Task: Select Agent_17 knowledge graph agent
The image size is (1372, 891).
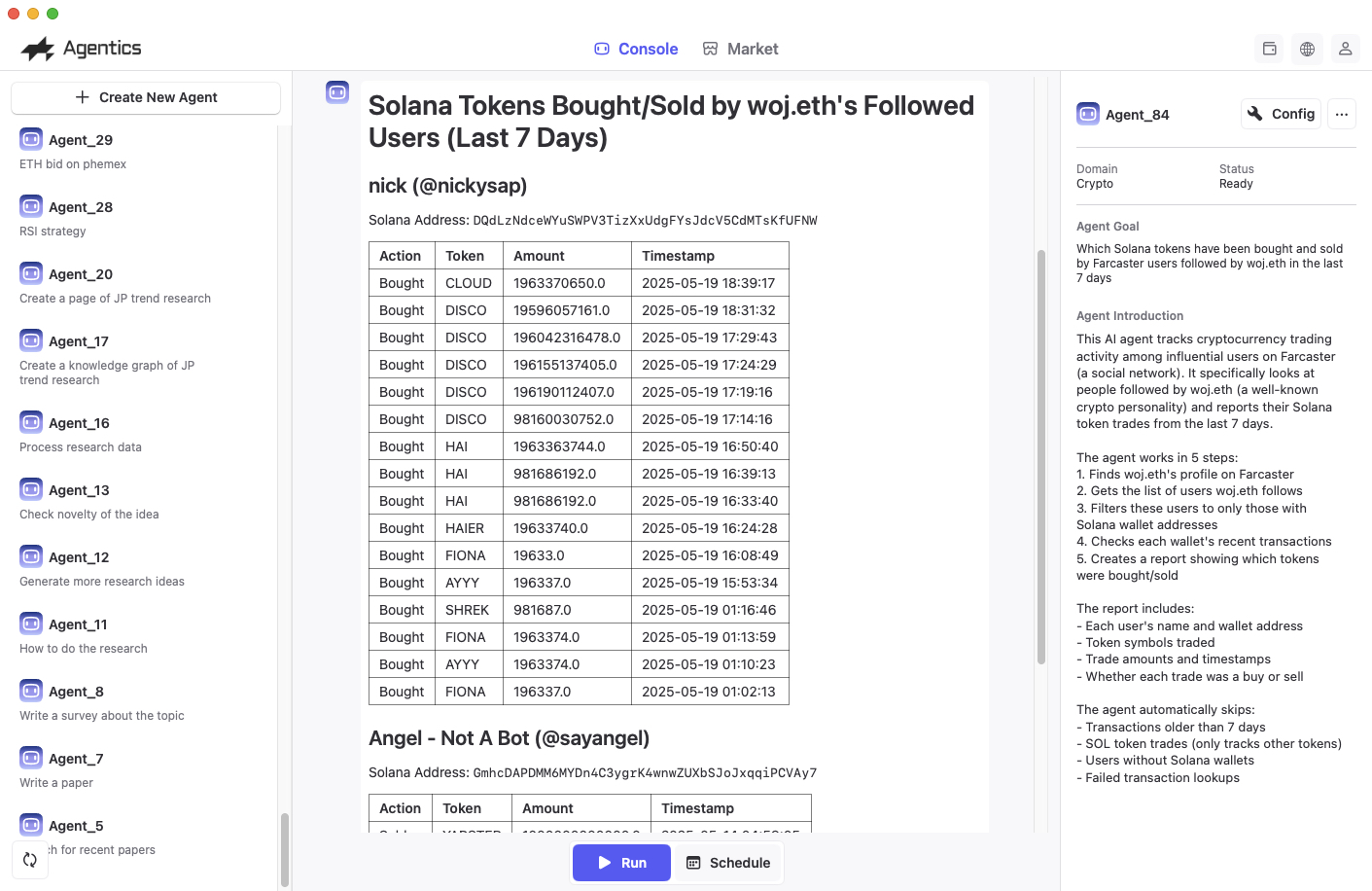Action: pos(107,357)
